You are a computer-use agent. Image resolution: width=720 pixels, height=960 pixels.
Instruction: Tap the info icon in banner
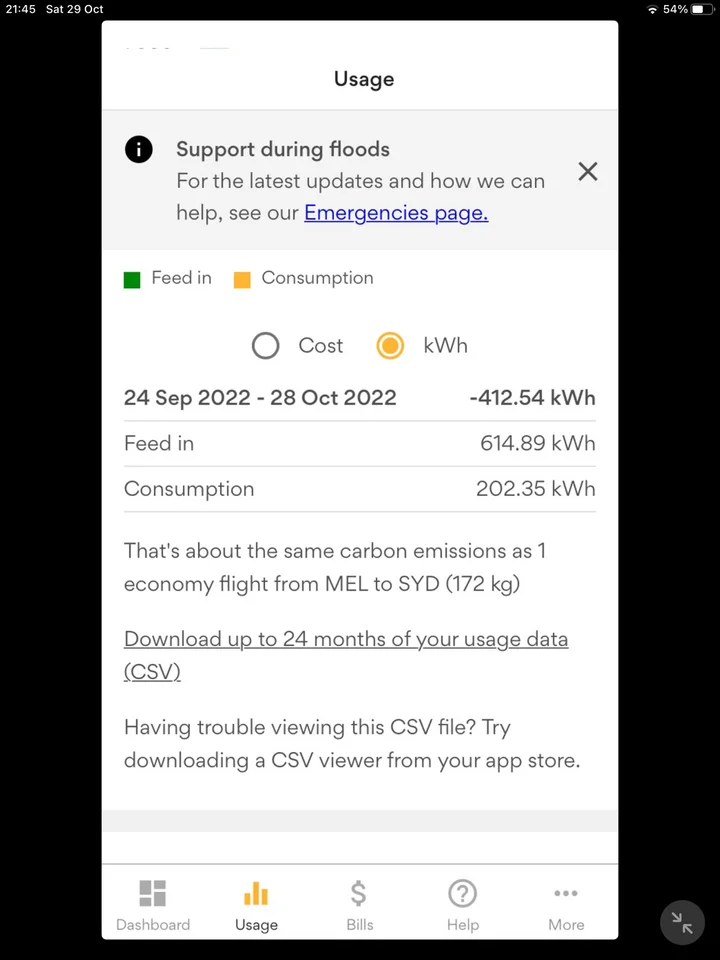139,150
